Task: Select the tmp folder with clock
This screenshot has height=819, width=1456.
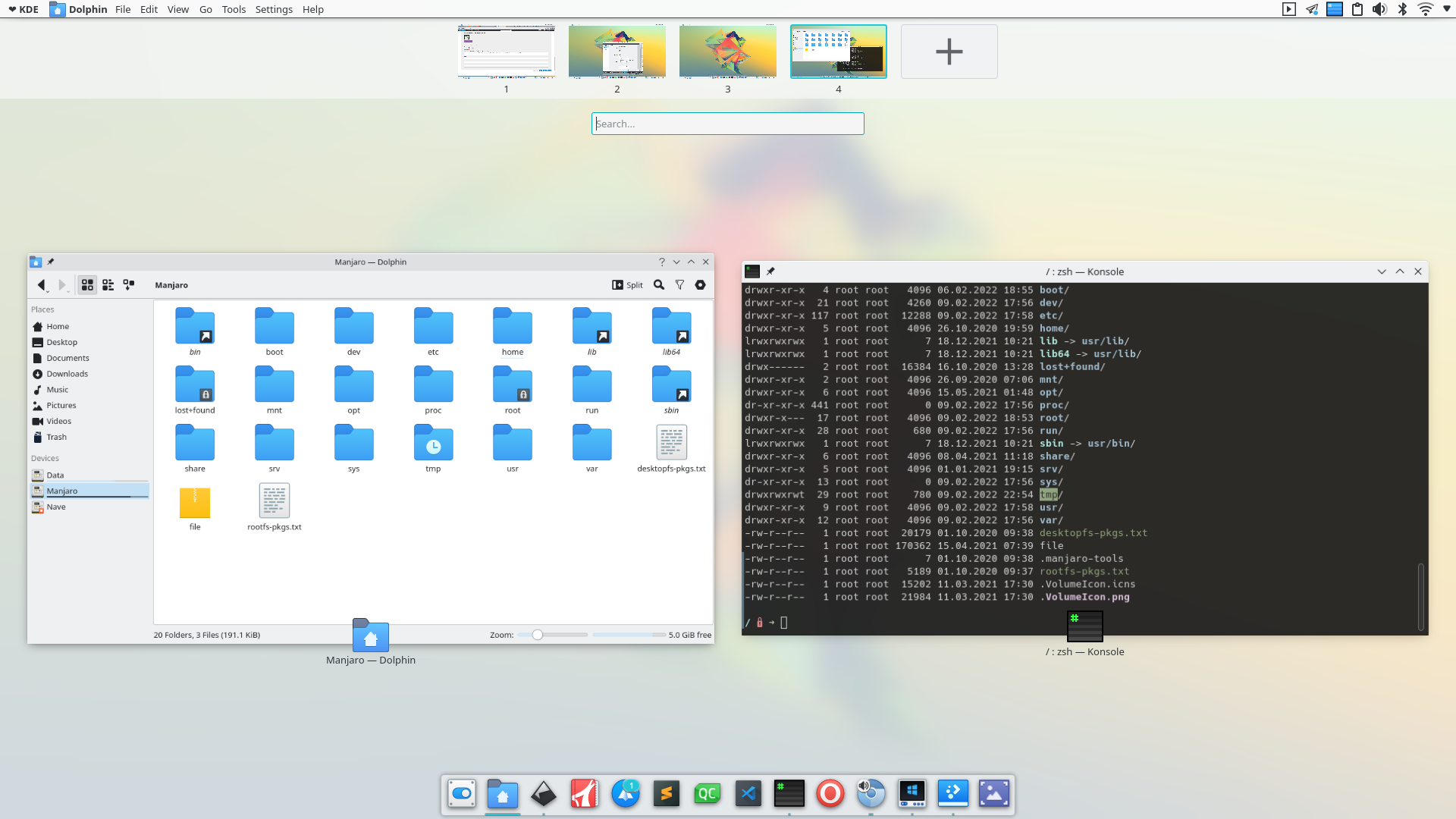Action: pyautogui.click(x=433, y=448)
